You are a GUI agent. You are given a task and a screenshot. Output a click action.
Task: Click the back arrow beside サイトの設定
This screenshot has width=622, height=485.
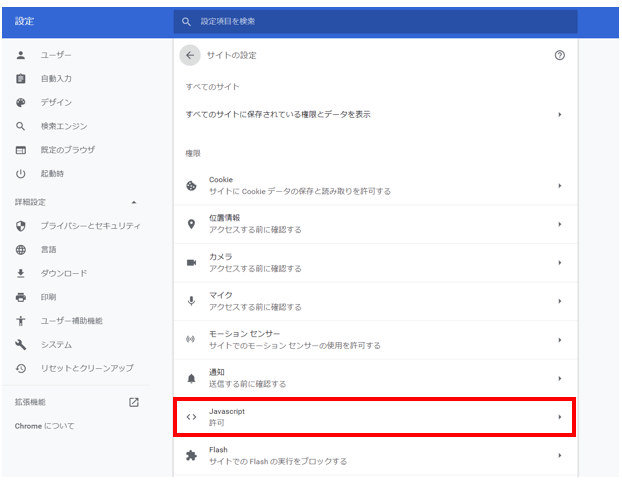[x=190, y=55]
